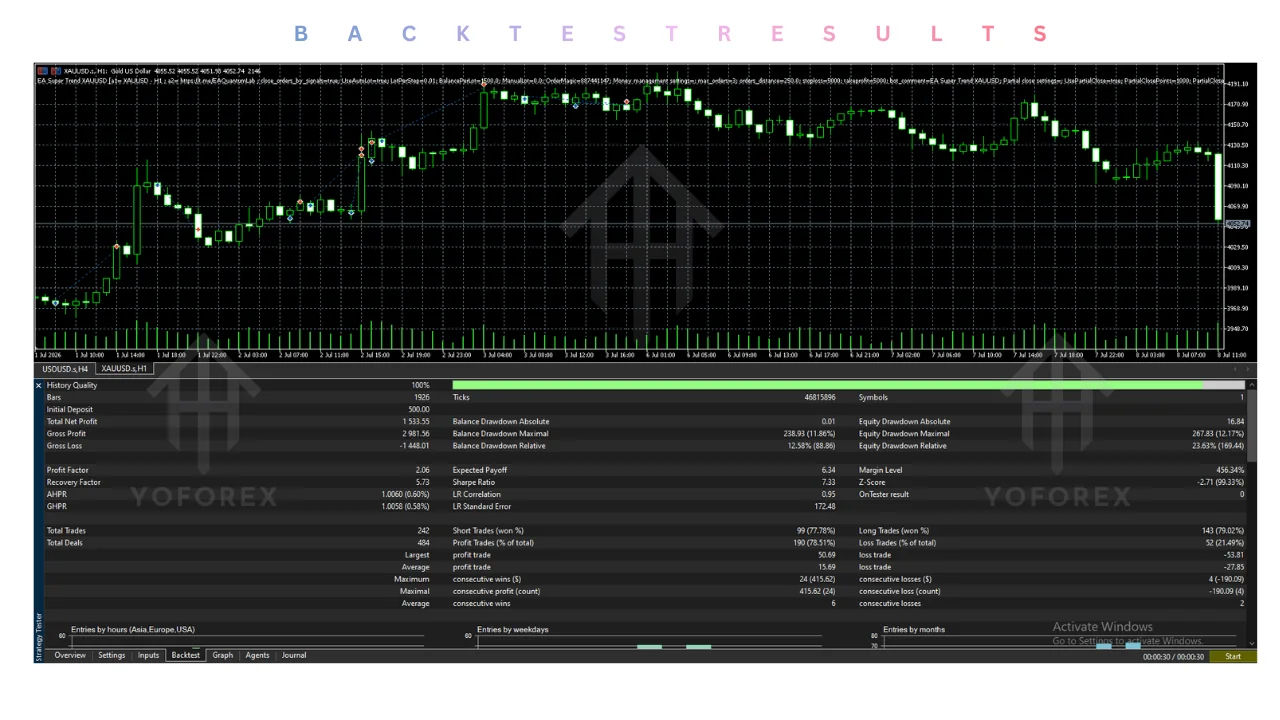The height and width of the screenshot is (720, 1280).
Task: Click the Total Trades value 242
Action: pos(423,531)
